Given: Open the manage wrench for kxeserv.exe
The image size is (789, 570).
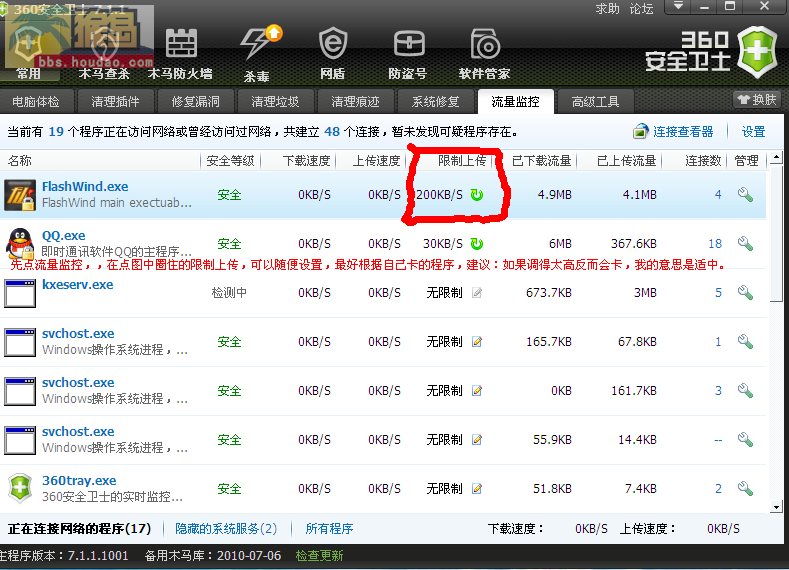Looking at the screenshot, I should 745,293.
